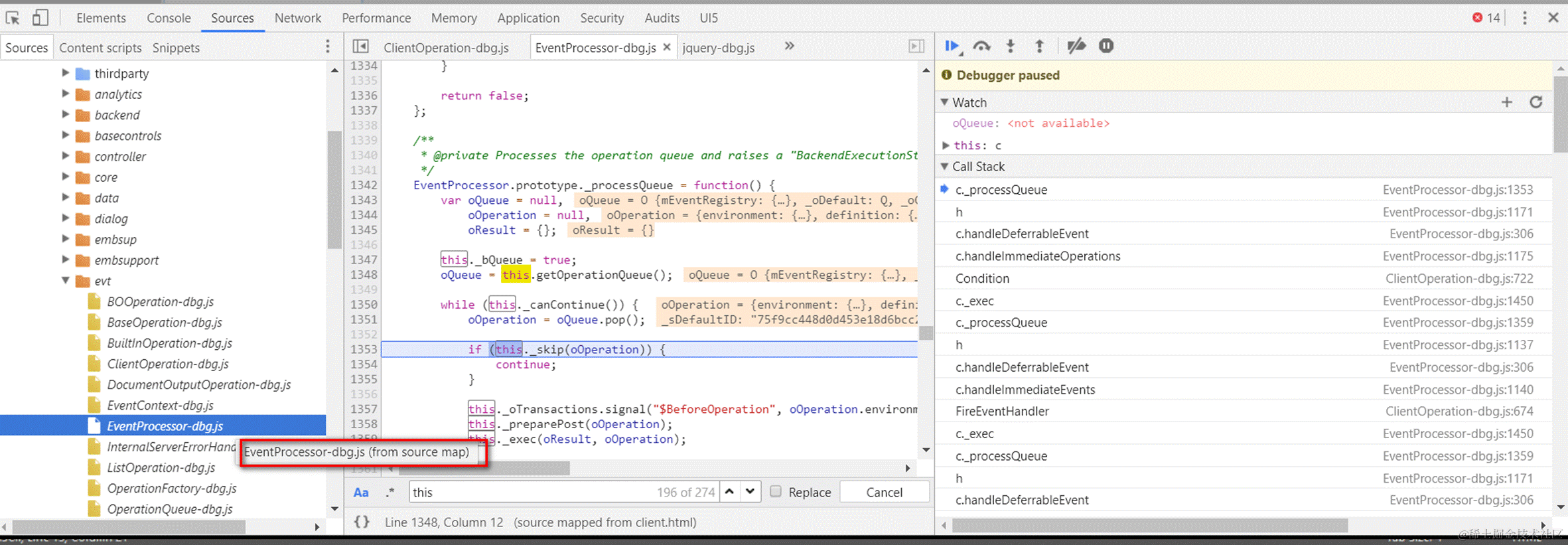Toggle pause on exceptions icon

tap(1106, 46)
